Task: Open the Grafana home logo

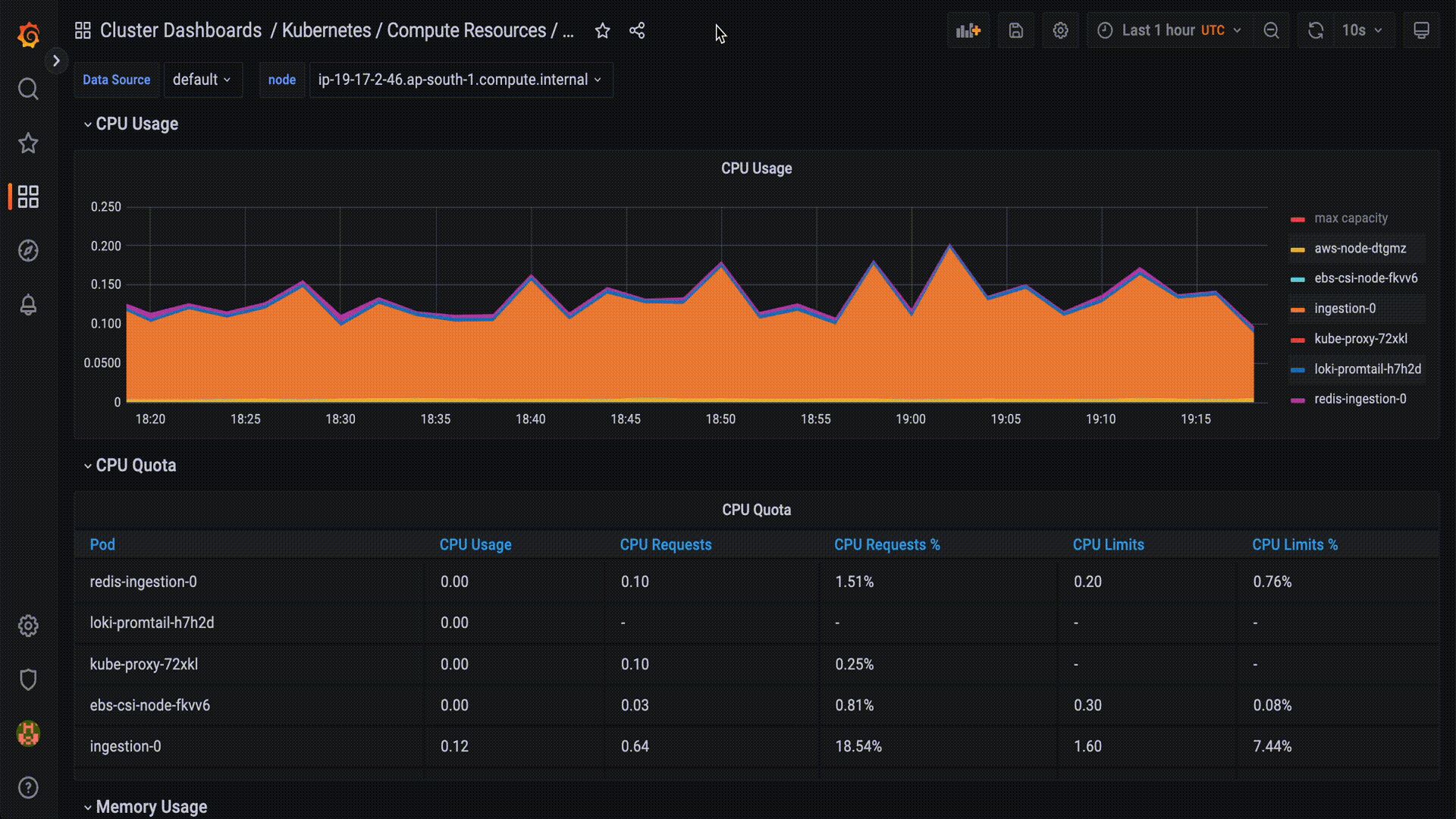Action: click(x=28, y=35)
